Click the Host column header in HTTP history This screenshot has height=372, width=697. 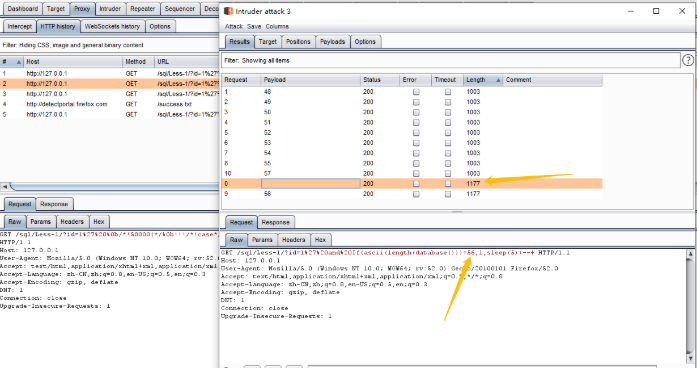[x=73, y=62]
